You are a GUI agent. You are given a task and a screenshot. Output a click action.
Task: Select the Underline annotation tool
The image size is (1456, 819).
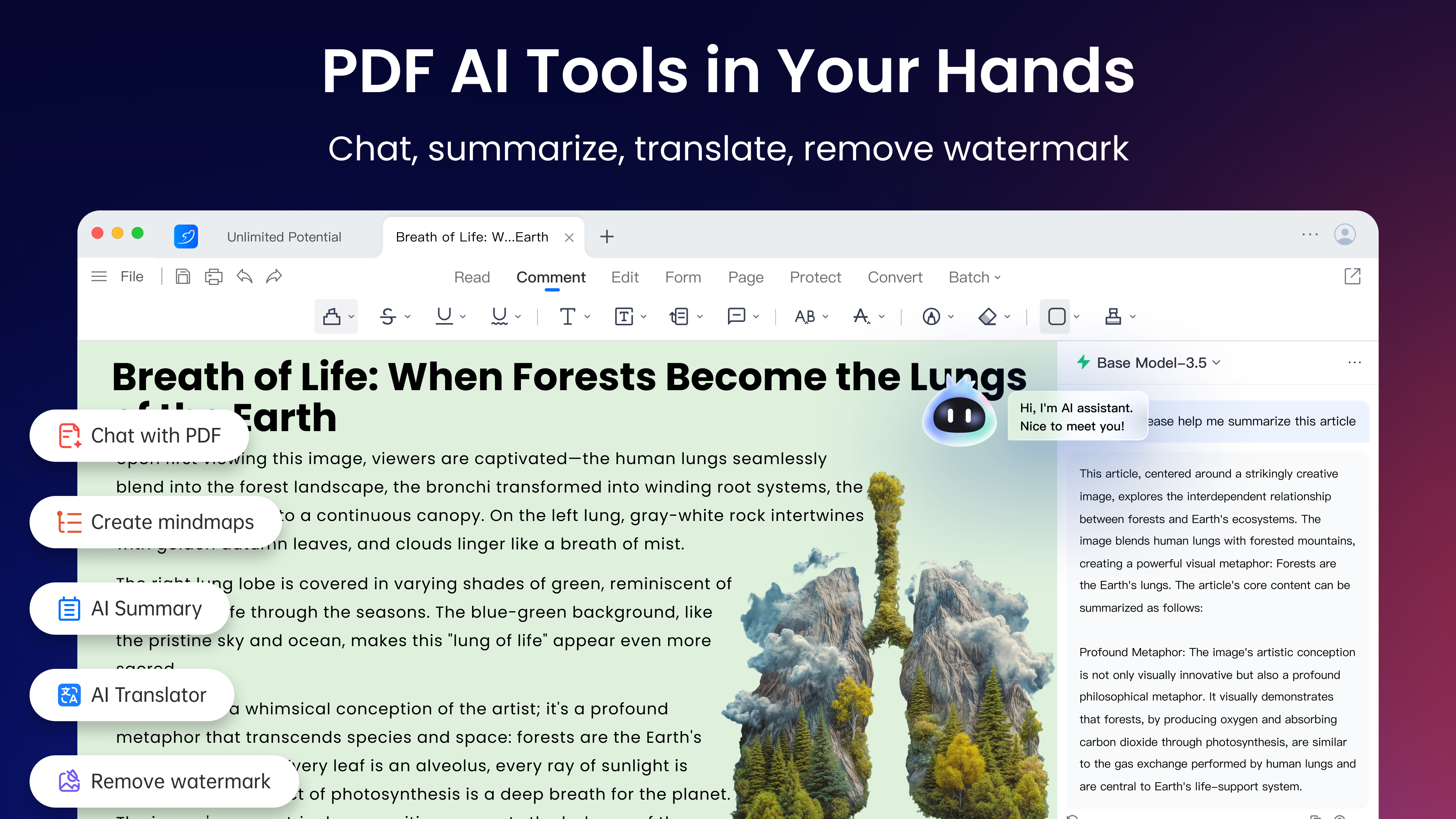point(444,316)
